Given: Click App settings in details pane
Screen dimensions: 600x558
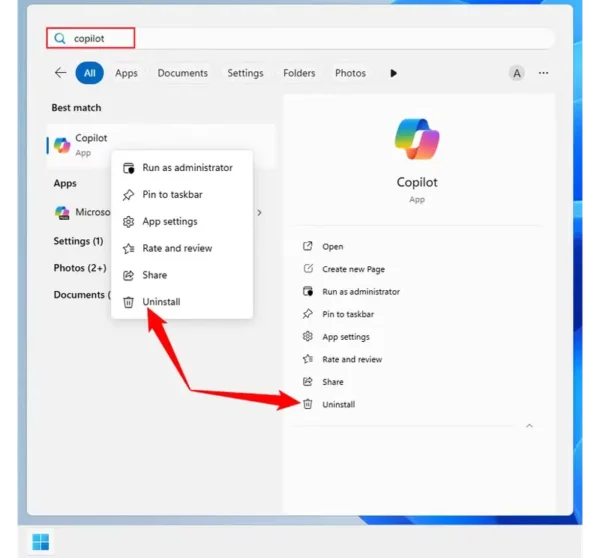Looking at the screenshot, I should 346,337.
